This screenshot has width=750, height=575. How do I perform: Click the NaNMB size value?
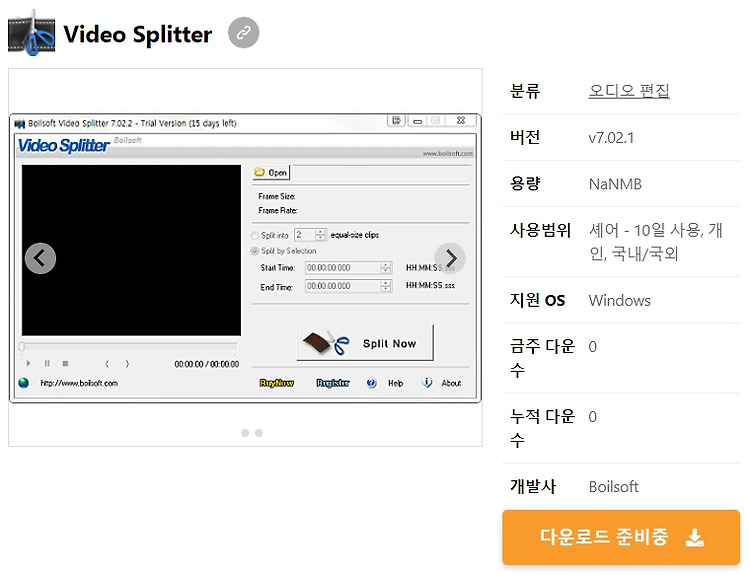[615, 184]
